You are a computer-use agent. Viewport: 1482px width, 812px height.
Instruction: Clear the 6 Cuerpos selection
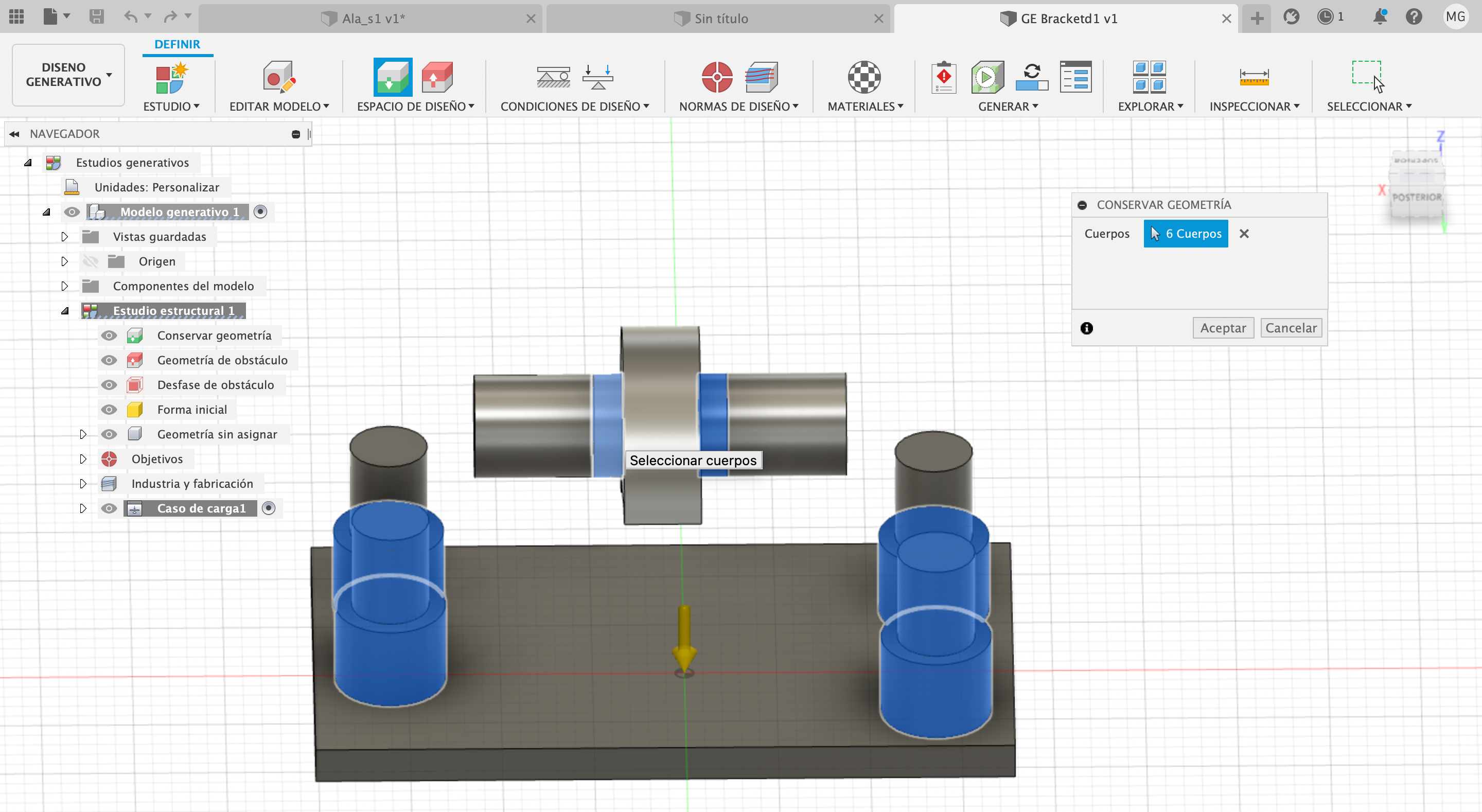coord(1244,234)
